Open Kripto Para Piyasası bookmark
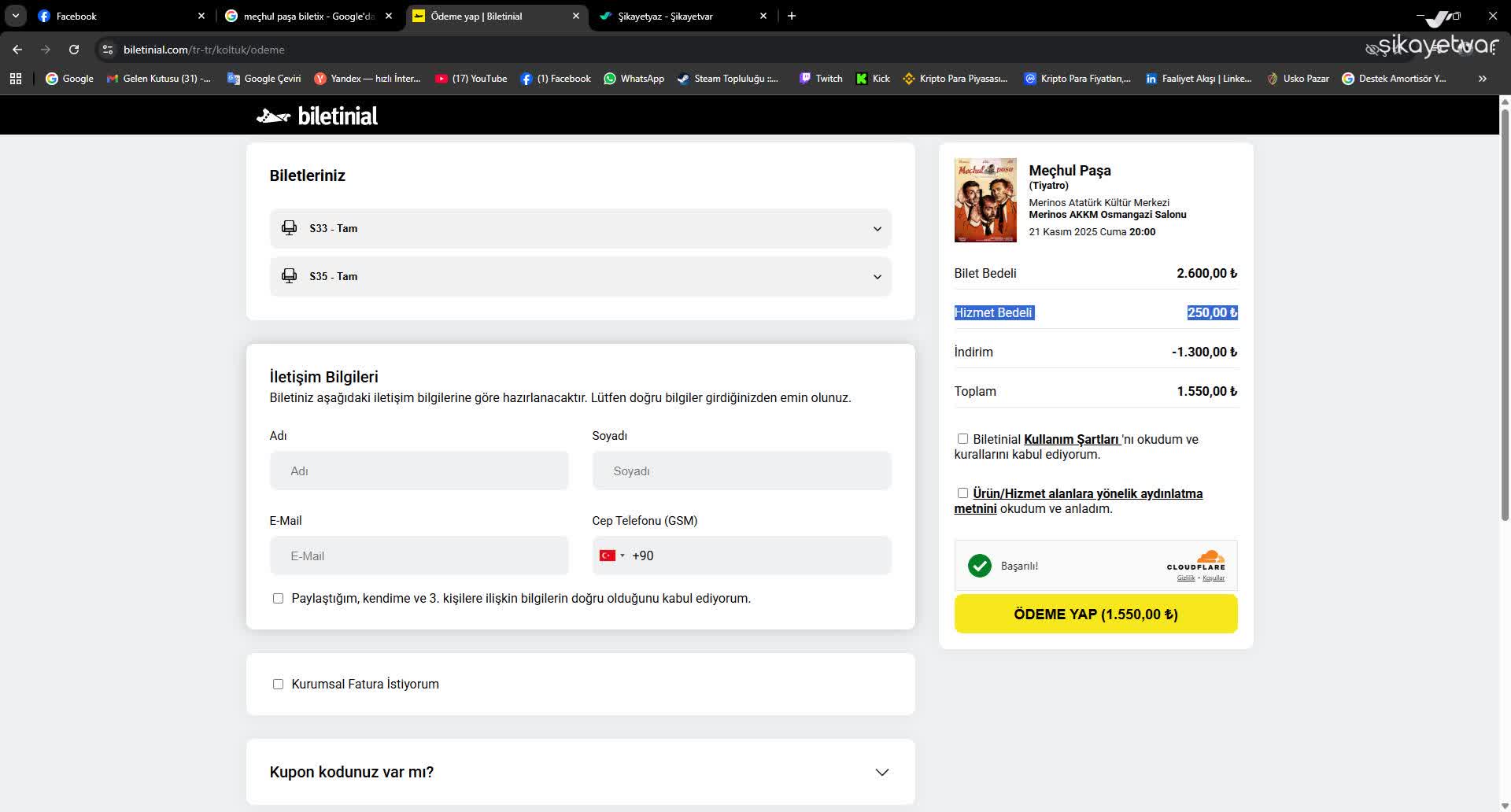The image size is (1511, 812). tap(955, 79)
